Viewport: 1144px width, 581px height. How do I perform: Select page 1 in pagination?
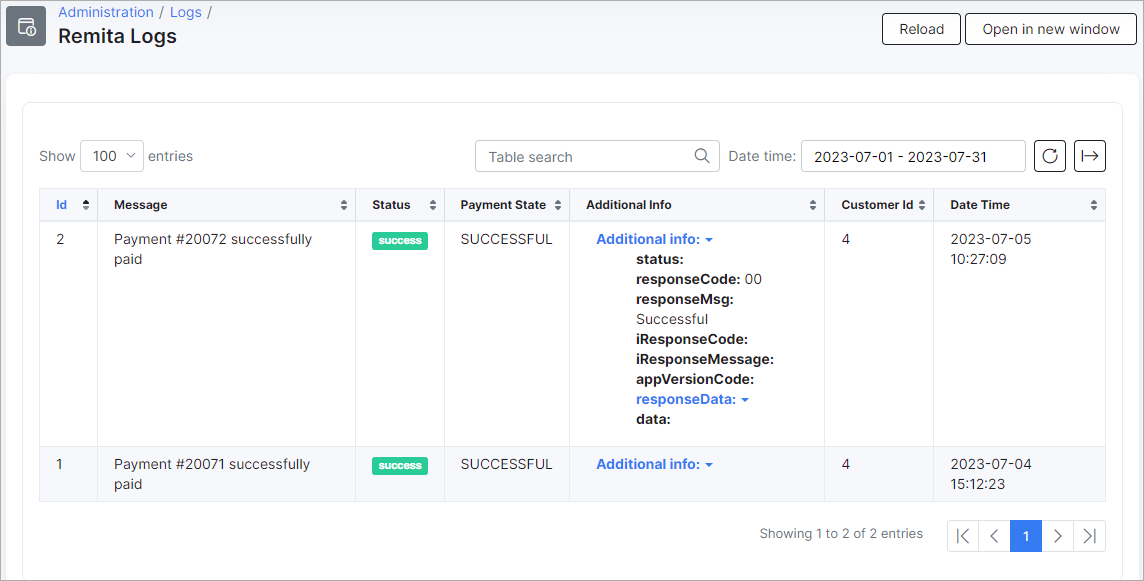click(1026, 536)
